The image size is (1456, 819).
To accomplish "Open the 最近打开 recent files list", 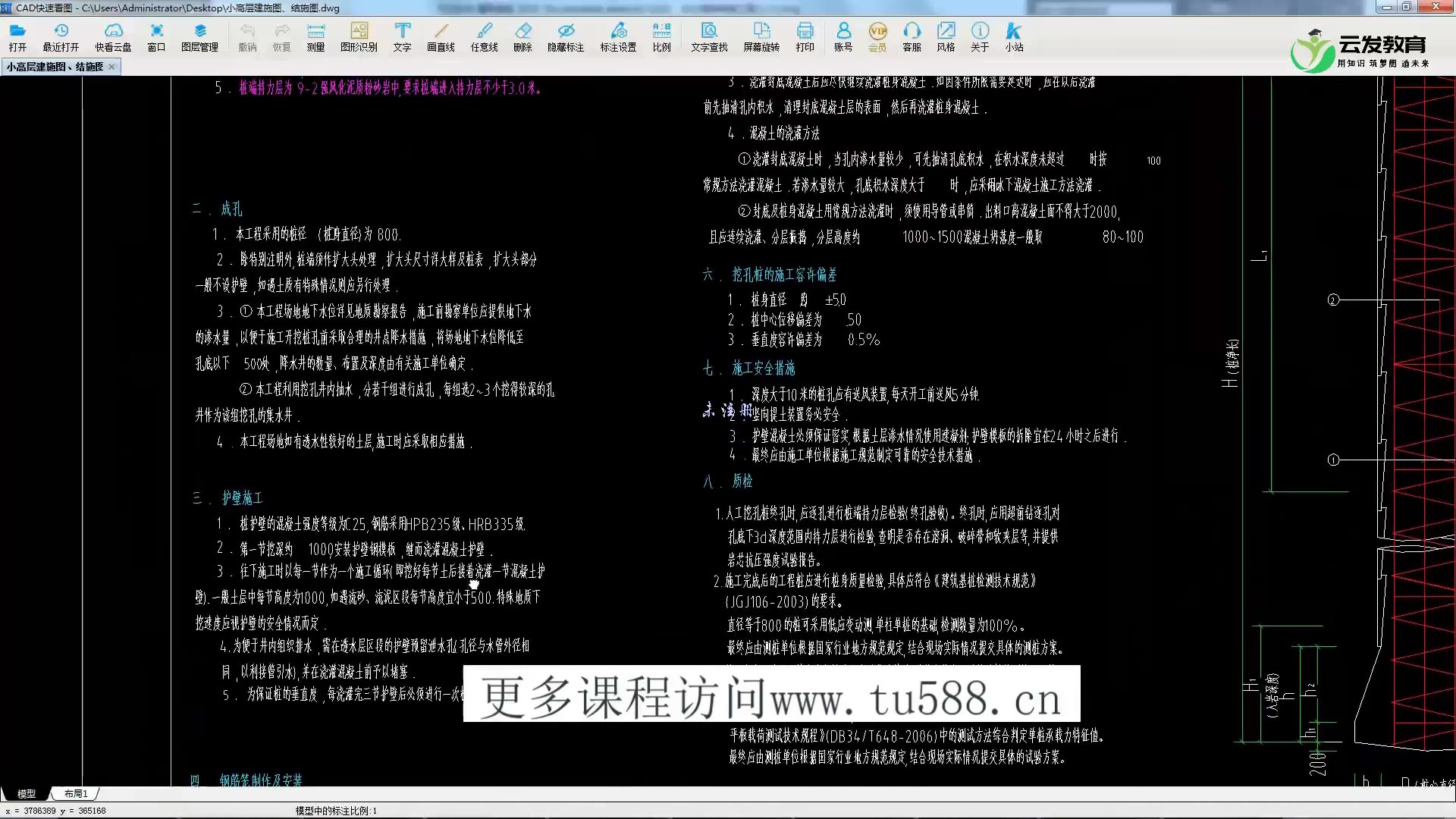I will (x=61, y=36).
